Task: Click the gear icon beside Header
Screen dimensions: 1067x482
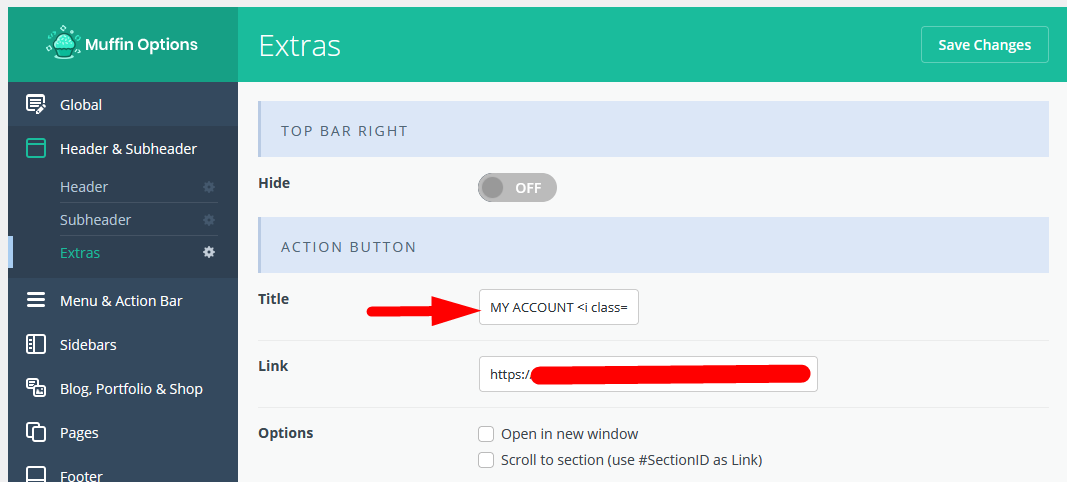Action: tap(209, 187)
